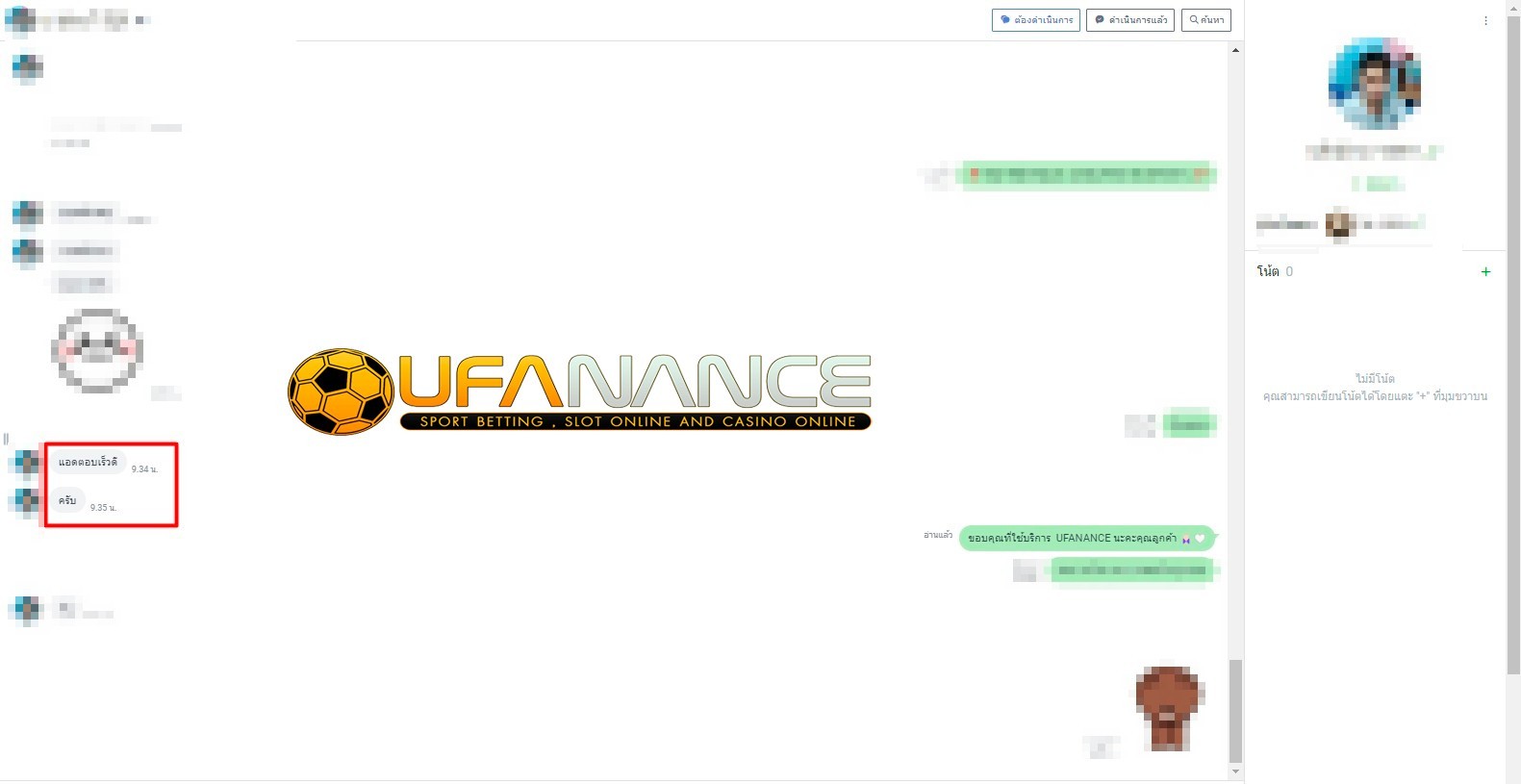The width and height of the screenshot is (1521, 784).
Task: Open the 'ค้นหา' search button
Action: pyautogui.click(x=1205, y=20)
